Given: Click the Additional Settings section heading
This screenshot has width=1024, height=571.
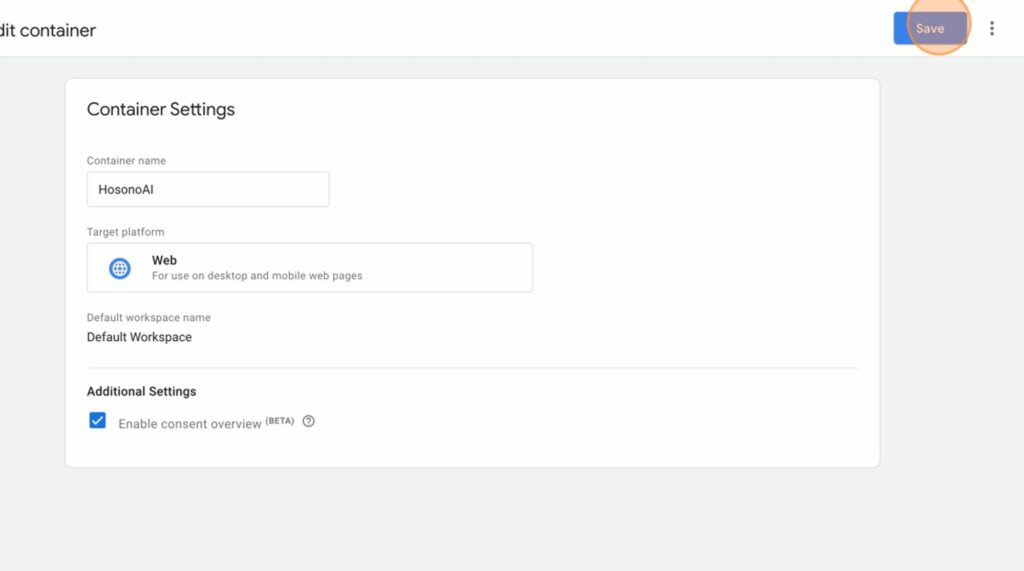Looking at the screenshot, I should click(x=141, y=391).
